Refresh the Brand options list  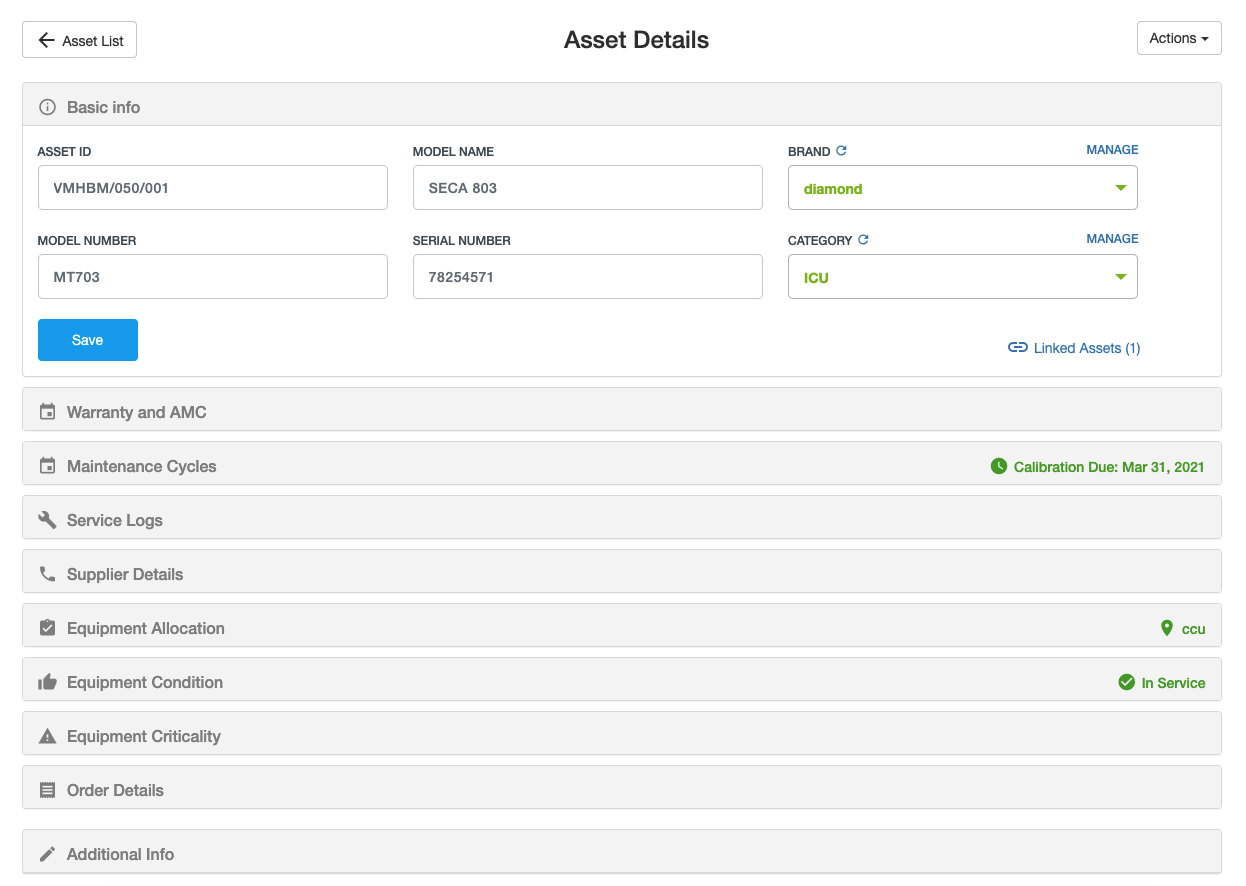click(840, 150)
